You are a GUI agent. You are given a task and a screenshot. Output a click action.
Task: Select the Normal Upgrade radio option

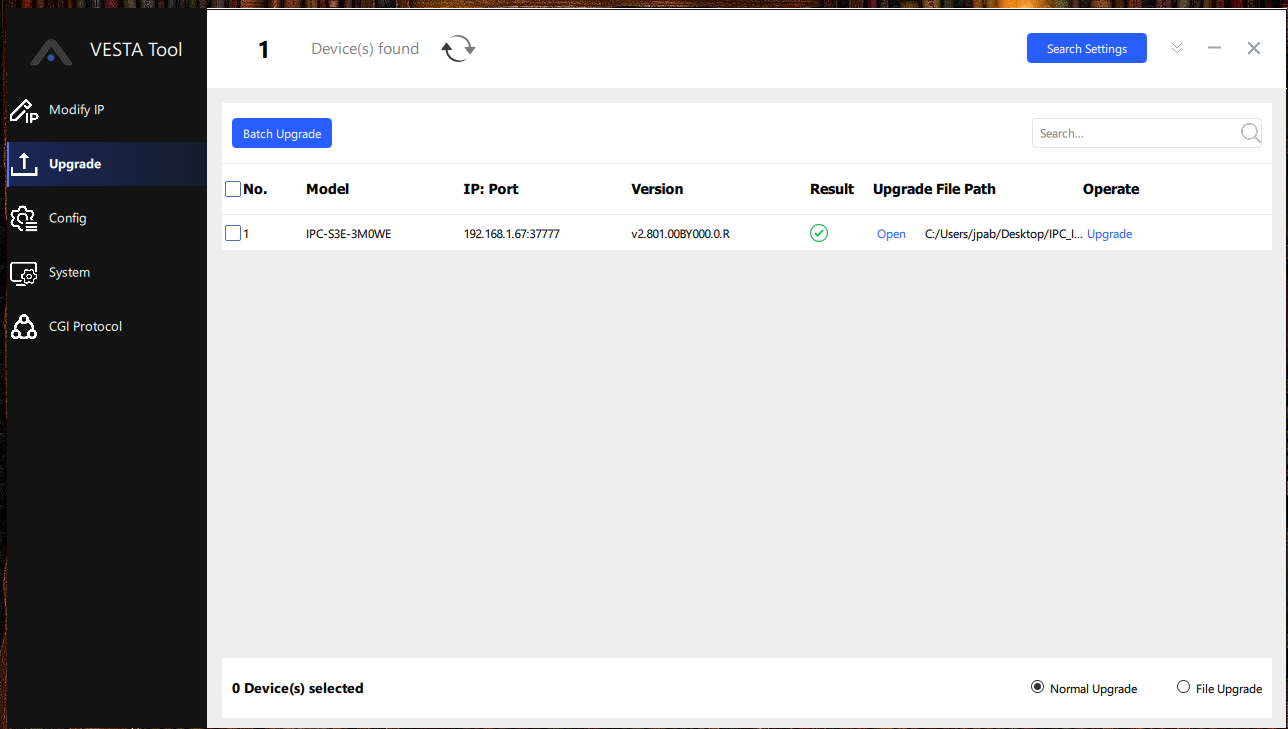pos(1037,687)
